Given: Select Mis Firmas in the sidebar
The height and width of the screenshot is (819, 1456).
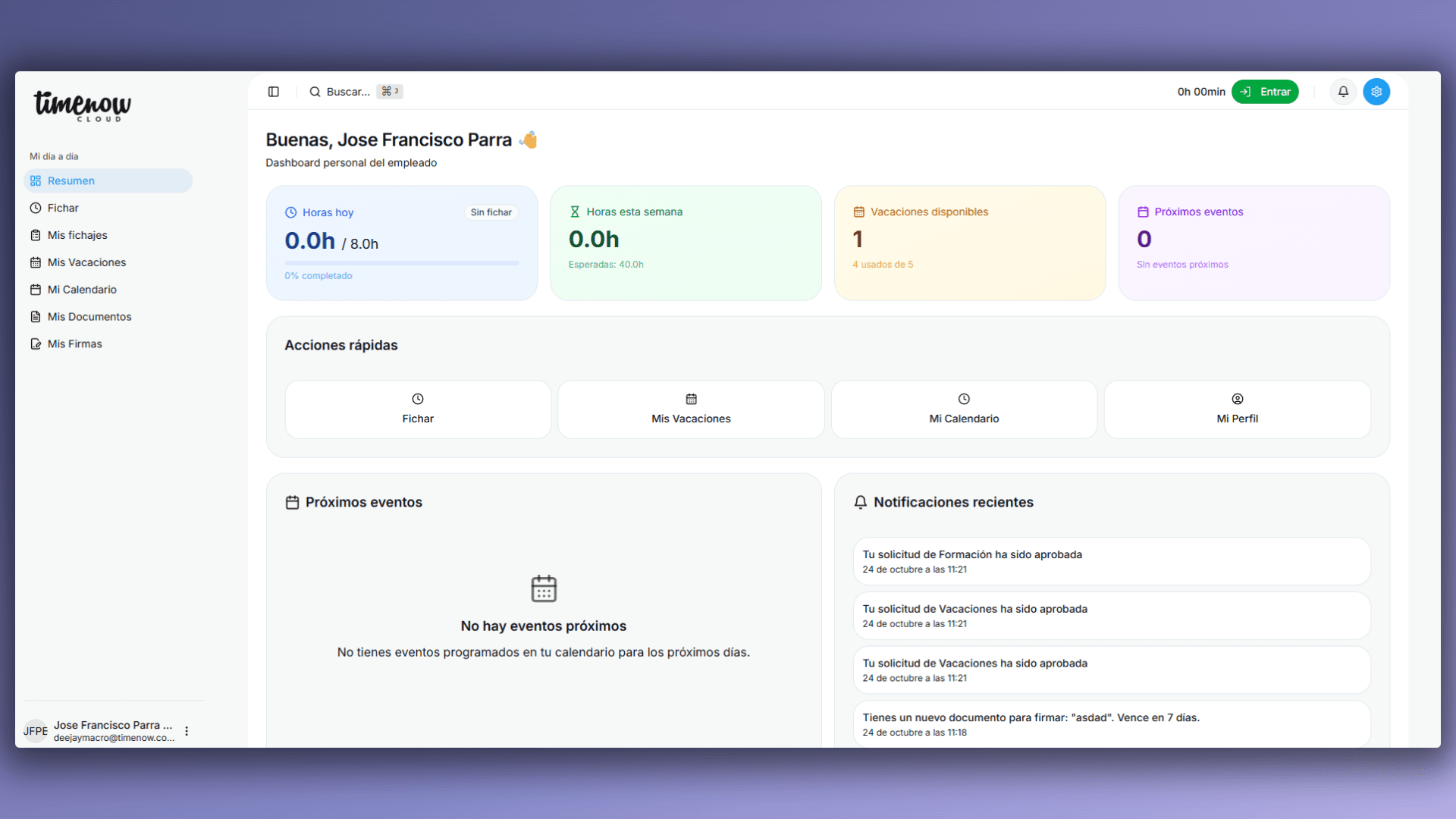Looking at the screenshot, I should click(74, 343).
